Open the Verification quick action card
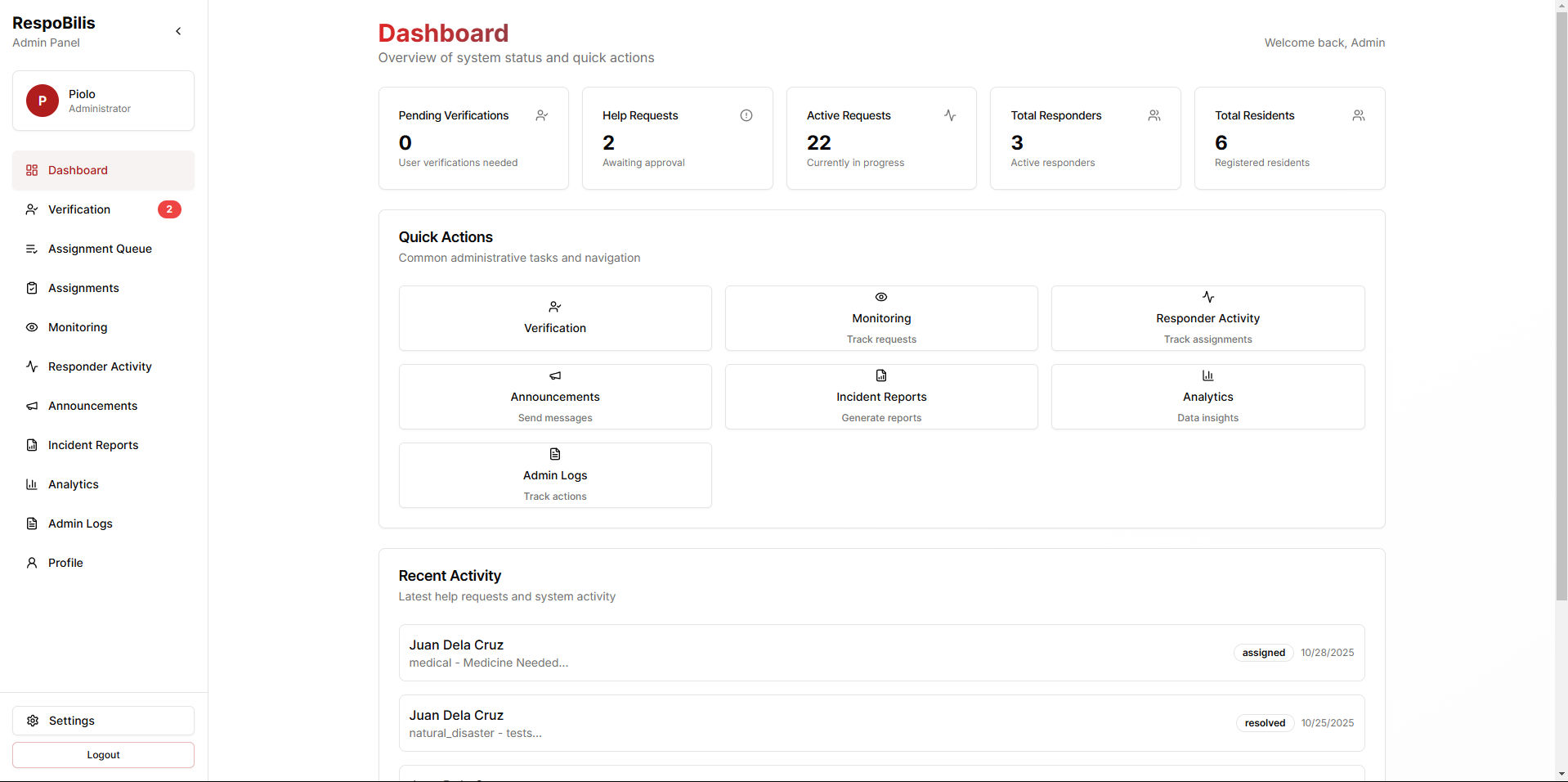The width and height of the screenshot is (1568, 782). pos(555,318)
